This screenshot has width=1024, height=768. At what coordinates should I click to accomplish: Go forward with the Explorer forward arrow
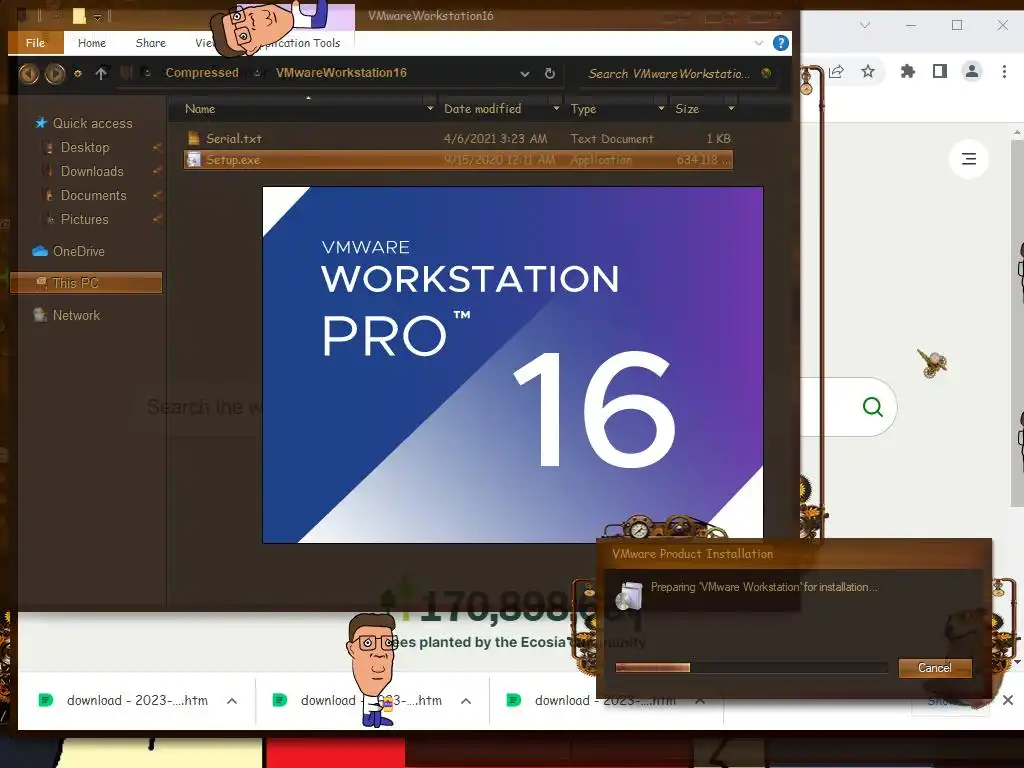click(55, 73)
